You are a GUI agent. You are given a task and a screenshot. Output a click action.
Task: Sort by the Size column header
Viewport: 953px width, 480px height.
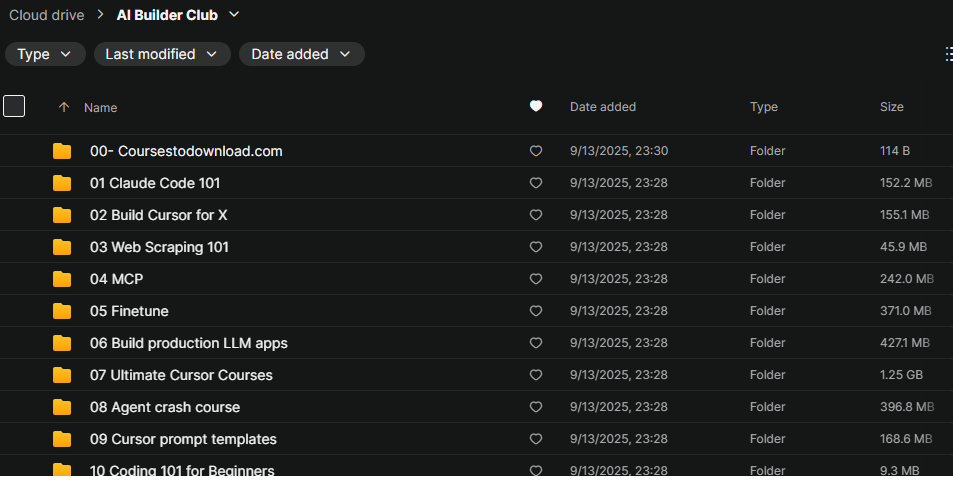(892, 107)
